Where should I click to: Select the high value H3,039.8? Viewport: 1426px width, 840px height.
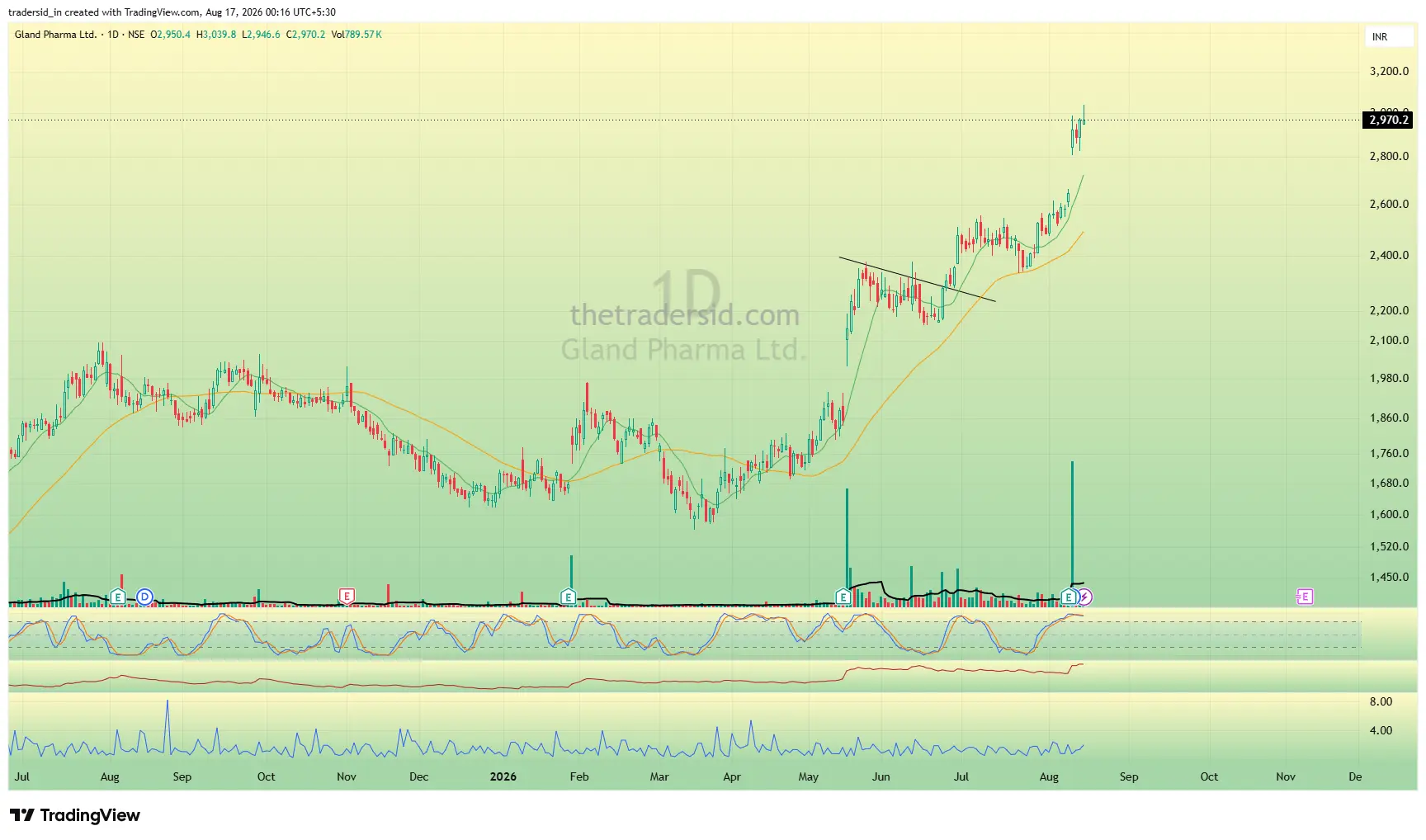coord(216,35)
